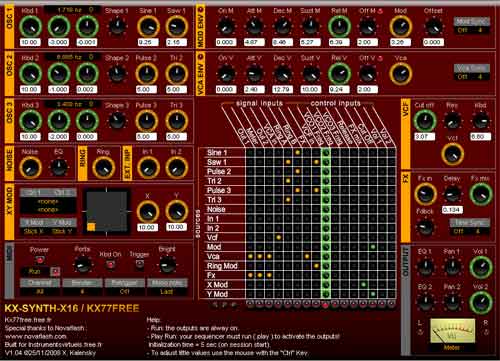Open the Run mode selector
The width and height of the screenshot is (500, 361).
(35, 272)
